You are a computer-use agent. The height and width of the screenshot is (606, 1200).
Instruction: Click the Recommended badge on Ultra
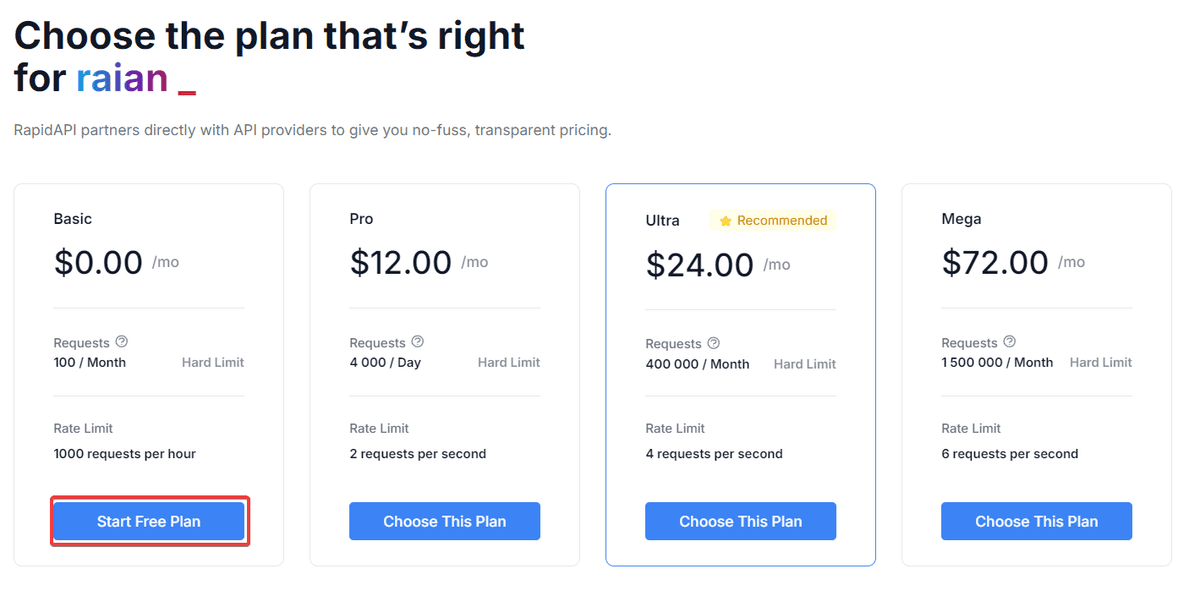point(773,221)
